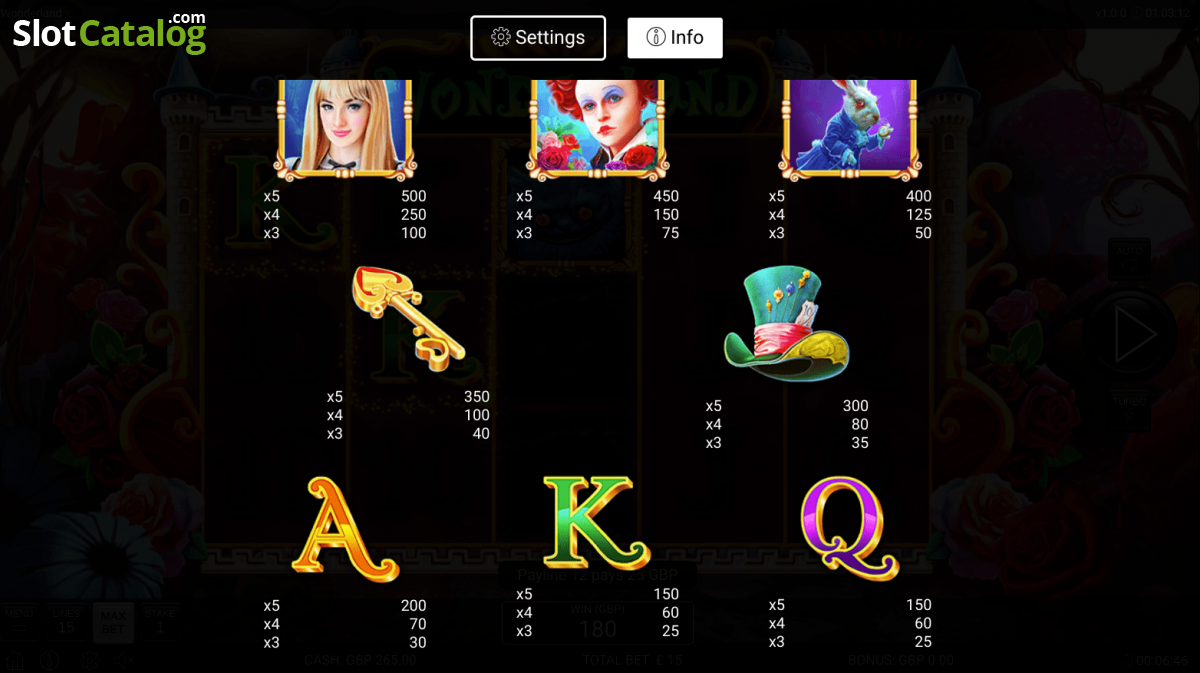Click the SlotCatalog.com logo
1200x673 pixels.
click(x=109, y=32)
